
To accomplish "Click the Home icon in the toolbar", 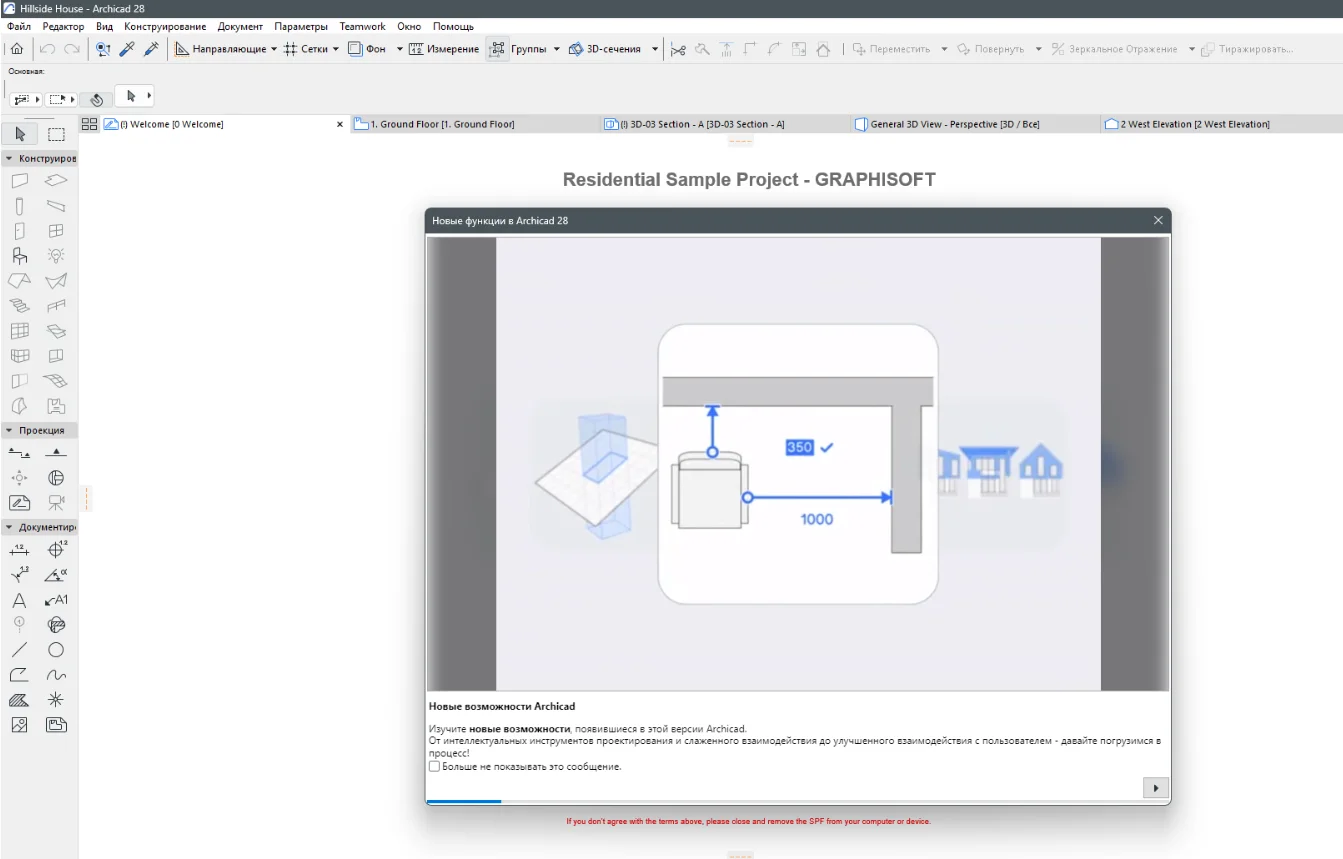I will point(17,48).
